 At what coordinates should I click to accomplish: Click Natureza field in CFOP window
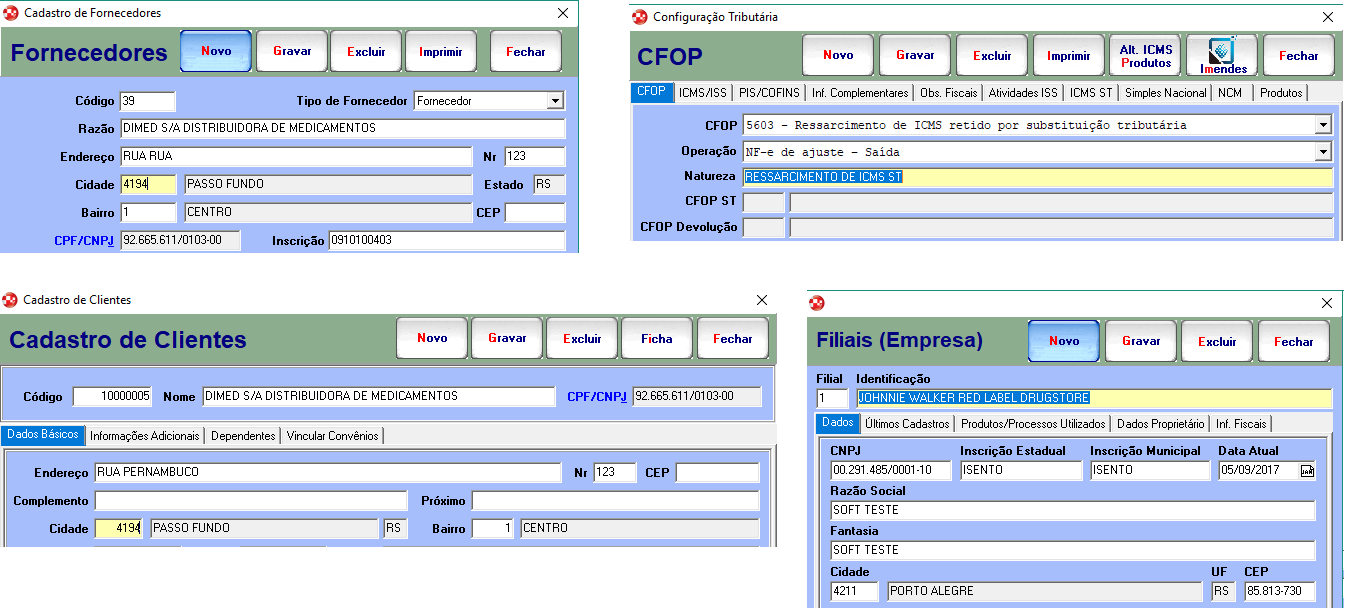pyautogui.click(x=1038, y=177)
